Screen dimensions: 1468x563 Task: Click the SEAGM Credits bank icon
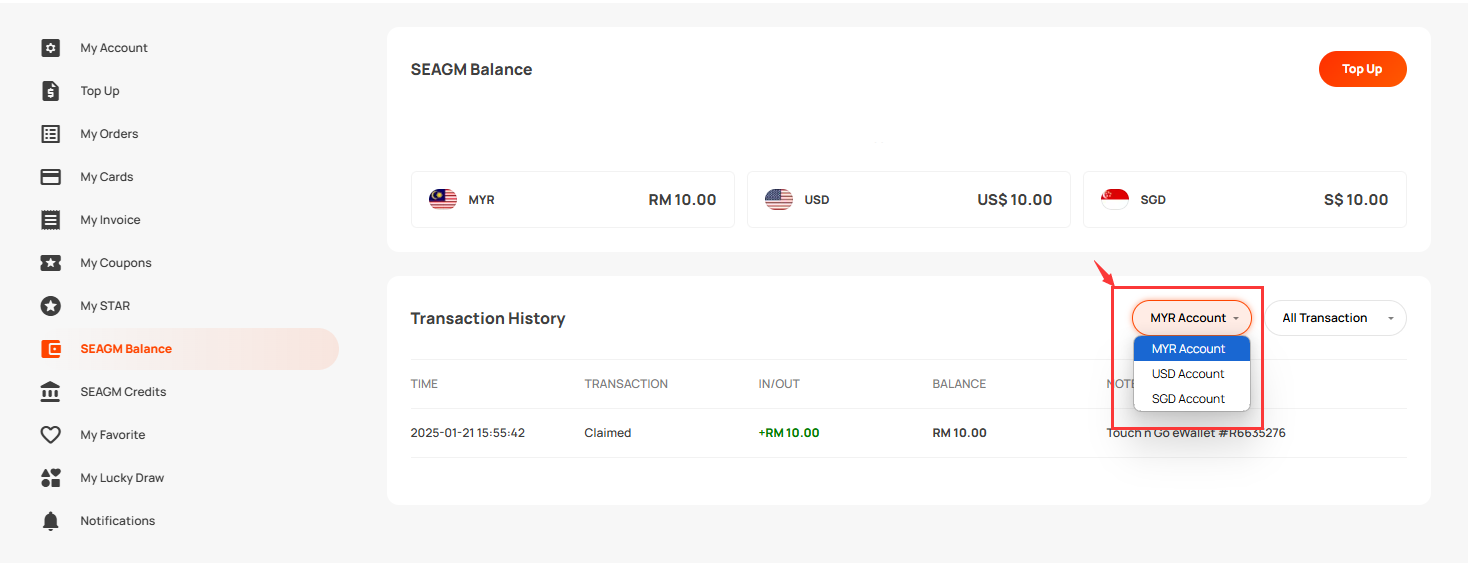[x=50, y=392]
